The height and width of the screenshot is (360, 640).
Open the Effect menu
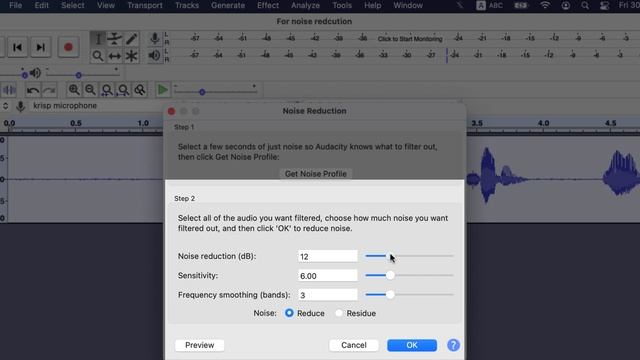click(268, 5)
